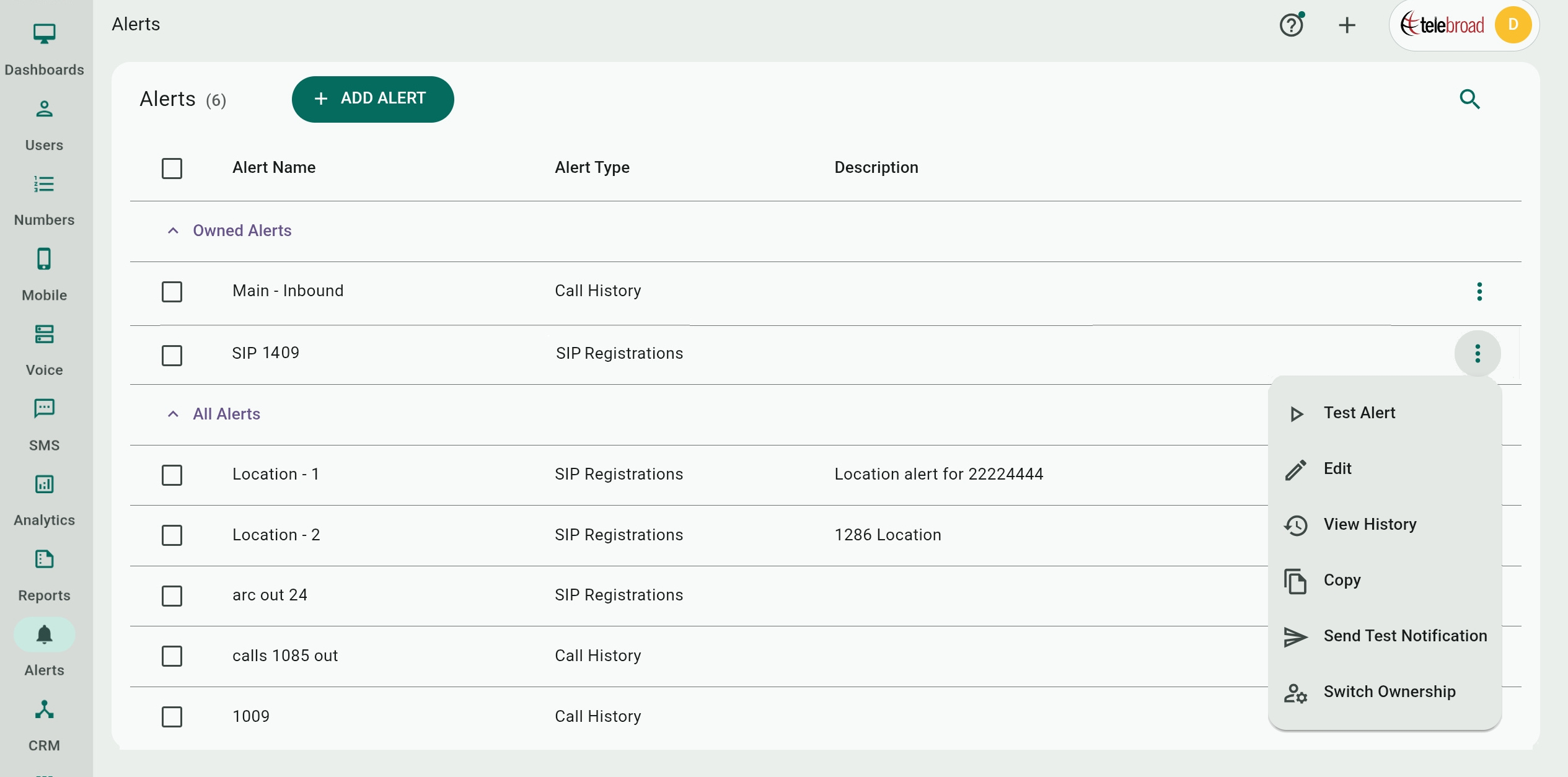Click the ADD ALERT button
Screen dimensions: 1568x777
pos(372,99)
